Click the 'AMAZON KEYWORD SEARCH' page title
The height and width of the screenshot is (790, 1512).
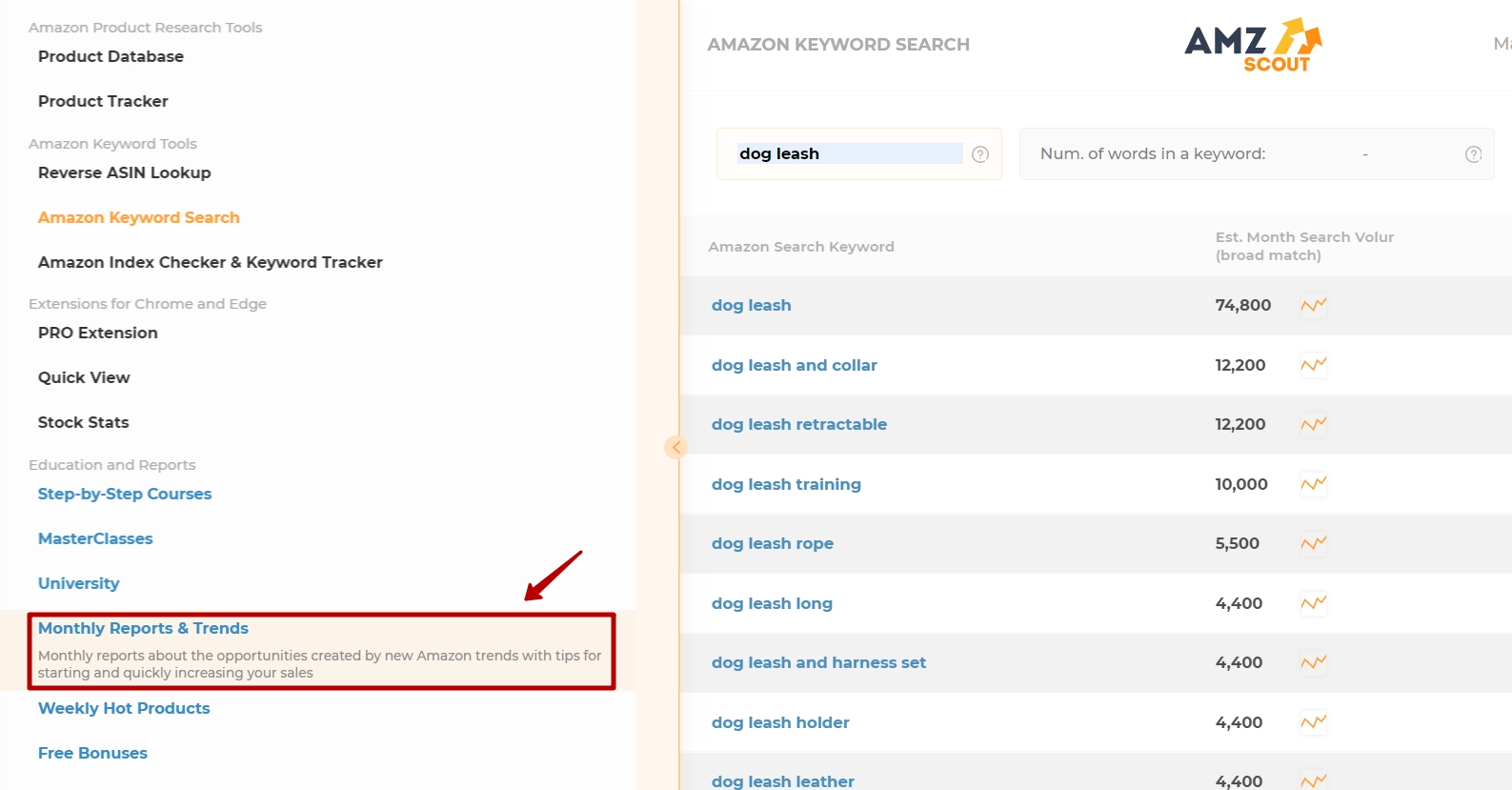coord(838,45)
